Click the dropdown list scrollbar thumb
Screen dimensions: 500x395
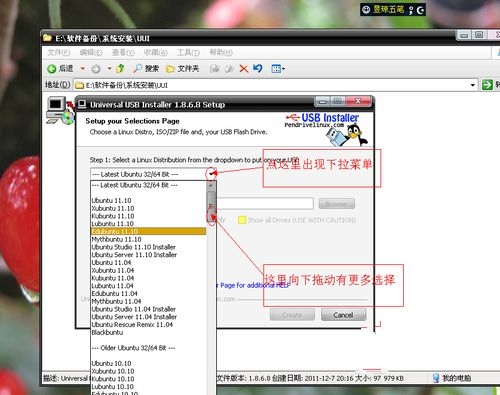211,207
